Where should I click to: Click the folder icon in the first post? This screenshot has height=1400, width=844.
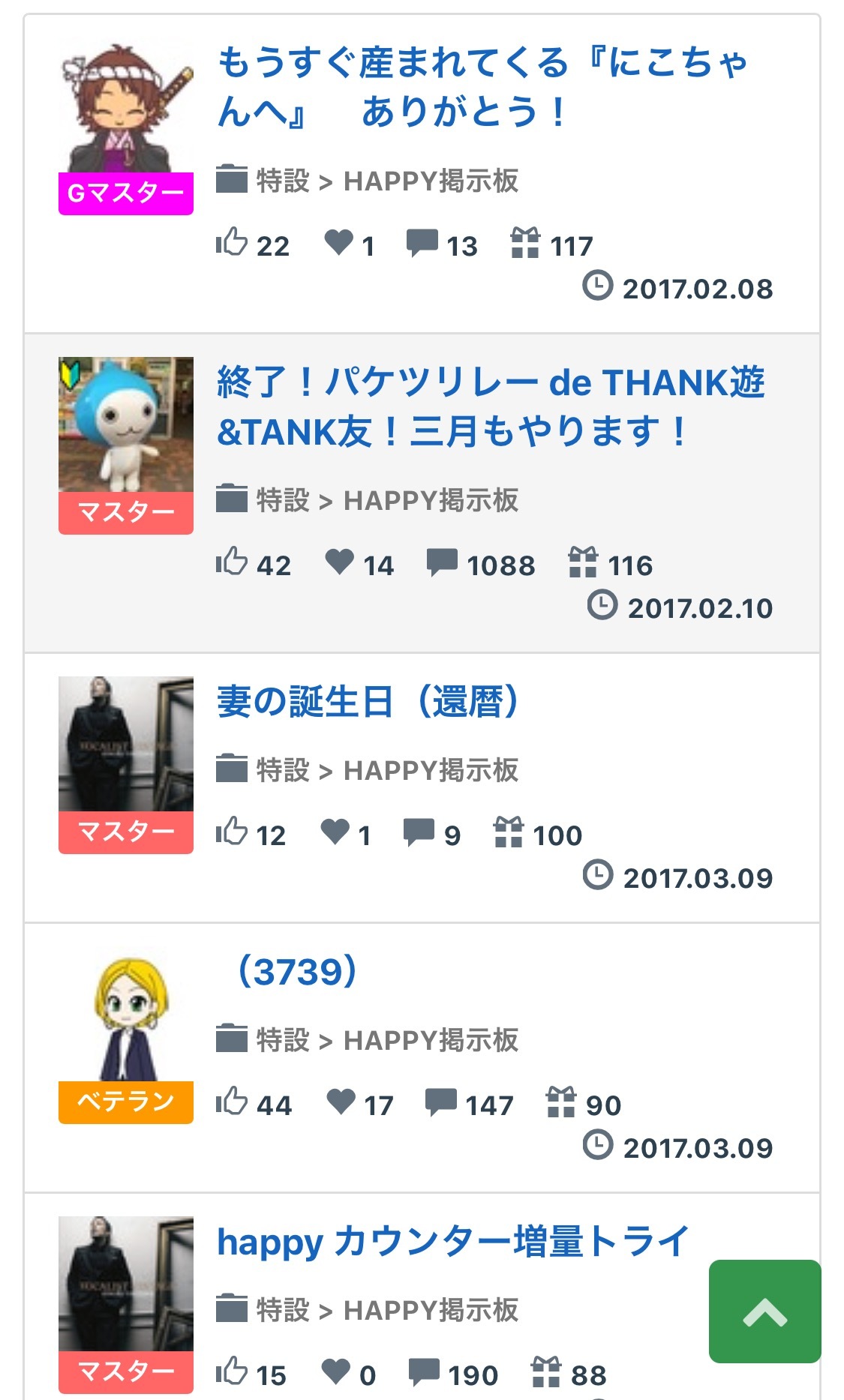[232, 179]
